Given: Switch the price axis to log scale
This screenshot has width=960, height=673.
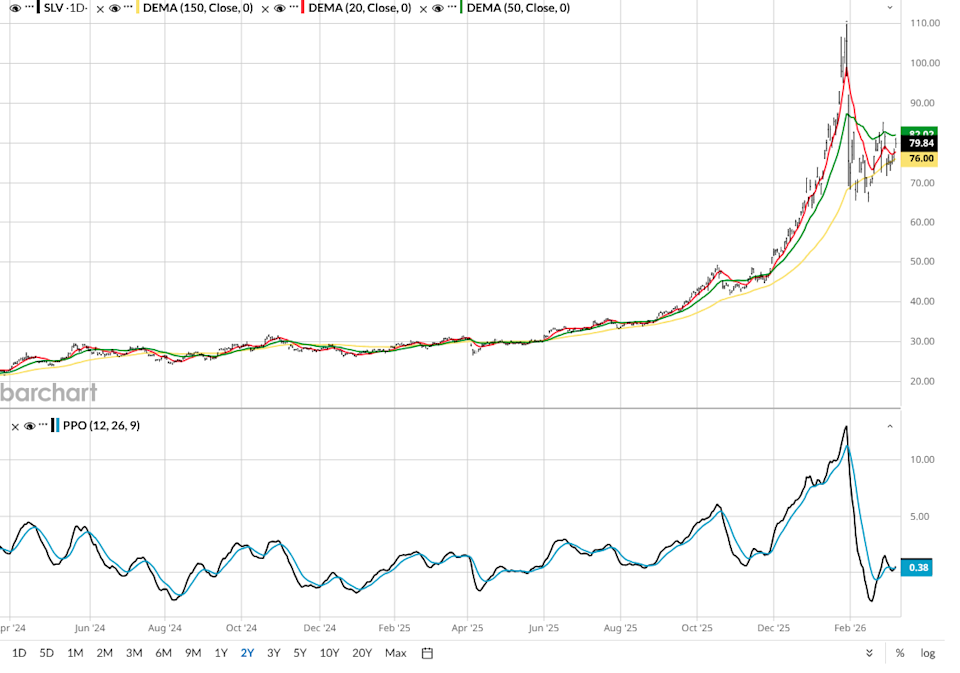Looking at the screenshot, I should tap(928, 653).
